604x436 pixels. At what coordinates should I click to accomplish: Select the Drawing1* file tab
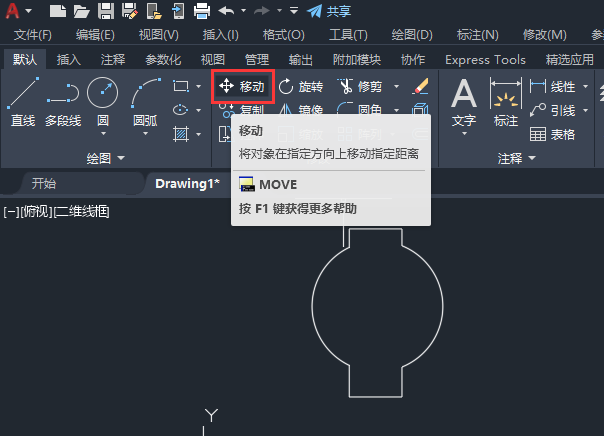click(187, 183)
